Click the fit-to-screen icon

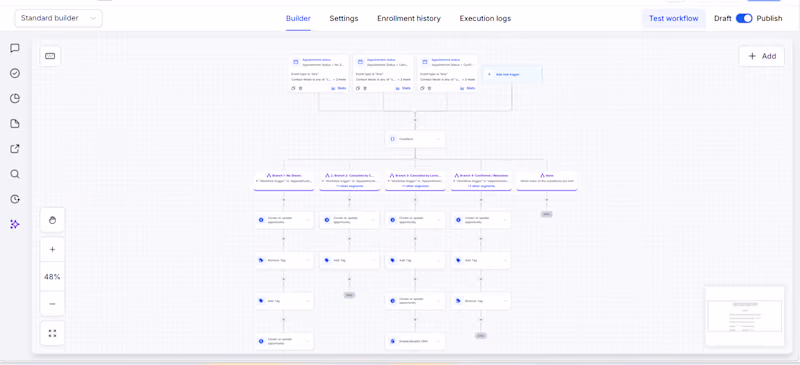pos(52,333)
